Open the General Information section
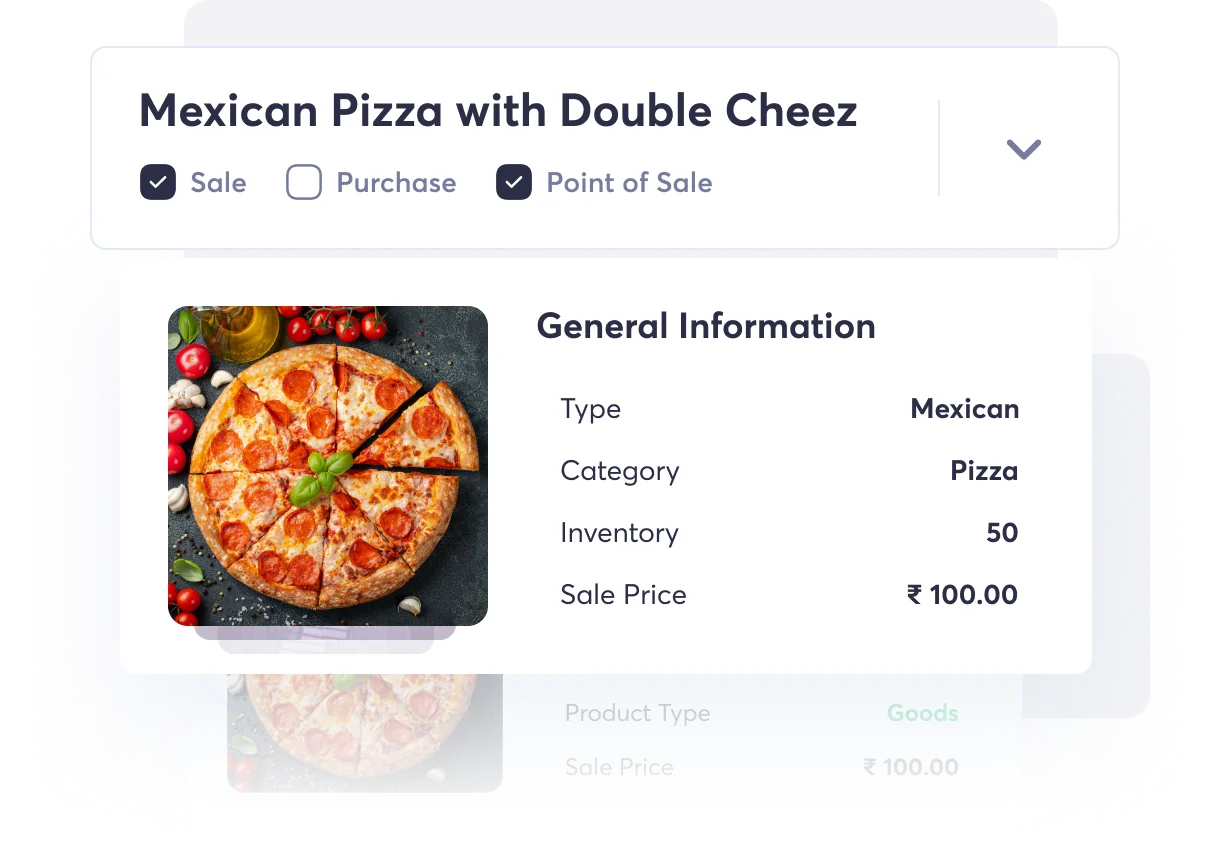 705,326
